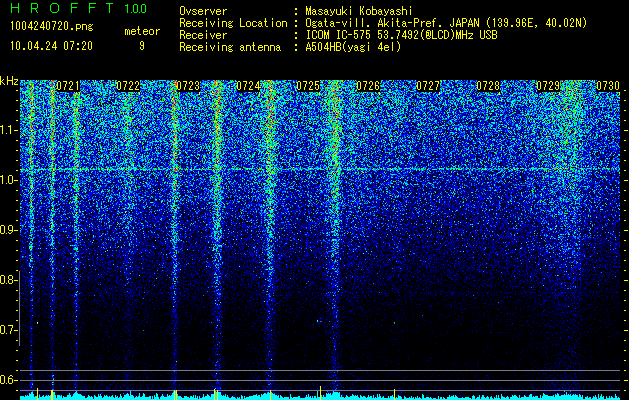Viewport: 629px width, 400px height.
Task: Click the 'Receiver' field label
Action: pyautogui.click(x=203, y=35)
